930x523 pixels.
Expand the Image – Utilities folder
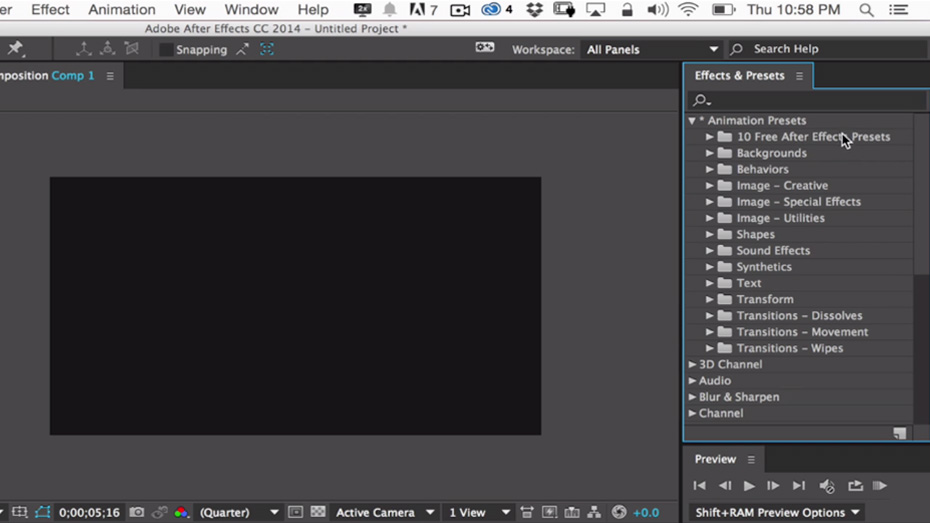point(709,218)
